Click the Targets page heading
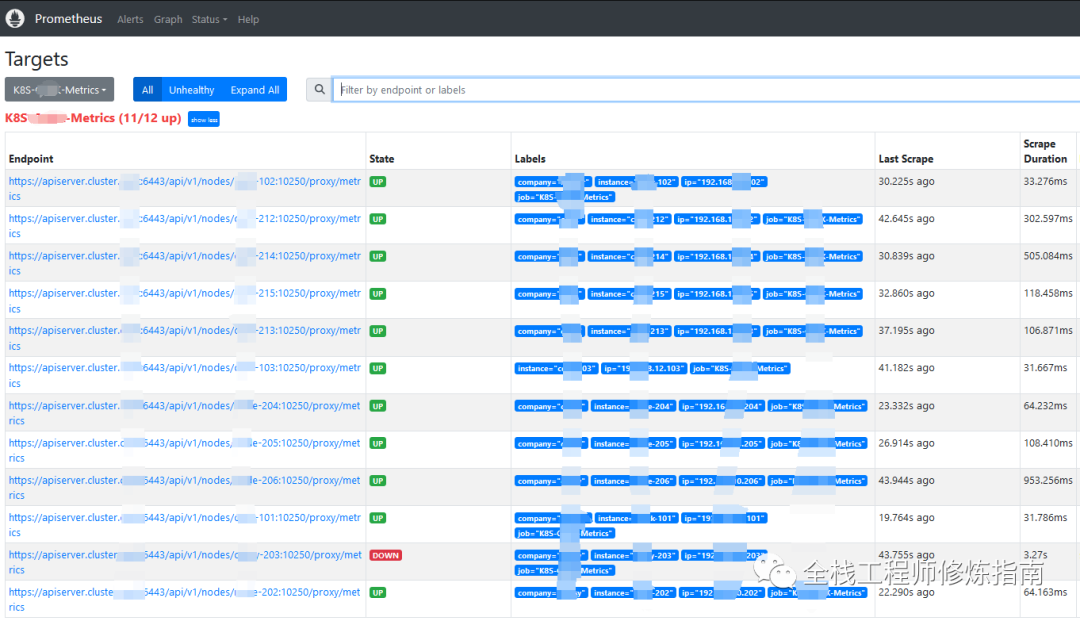Screen dimensions: 1080x621 [37, 59]
